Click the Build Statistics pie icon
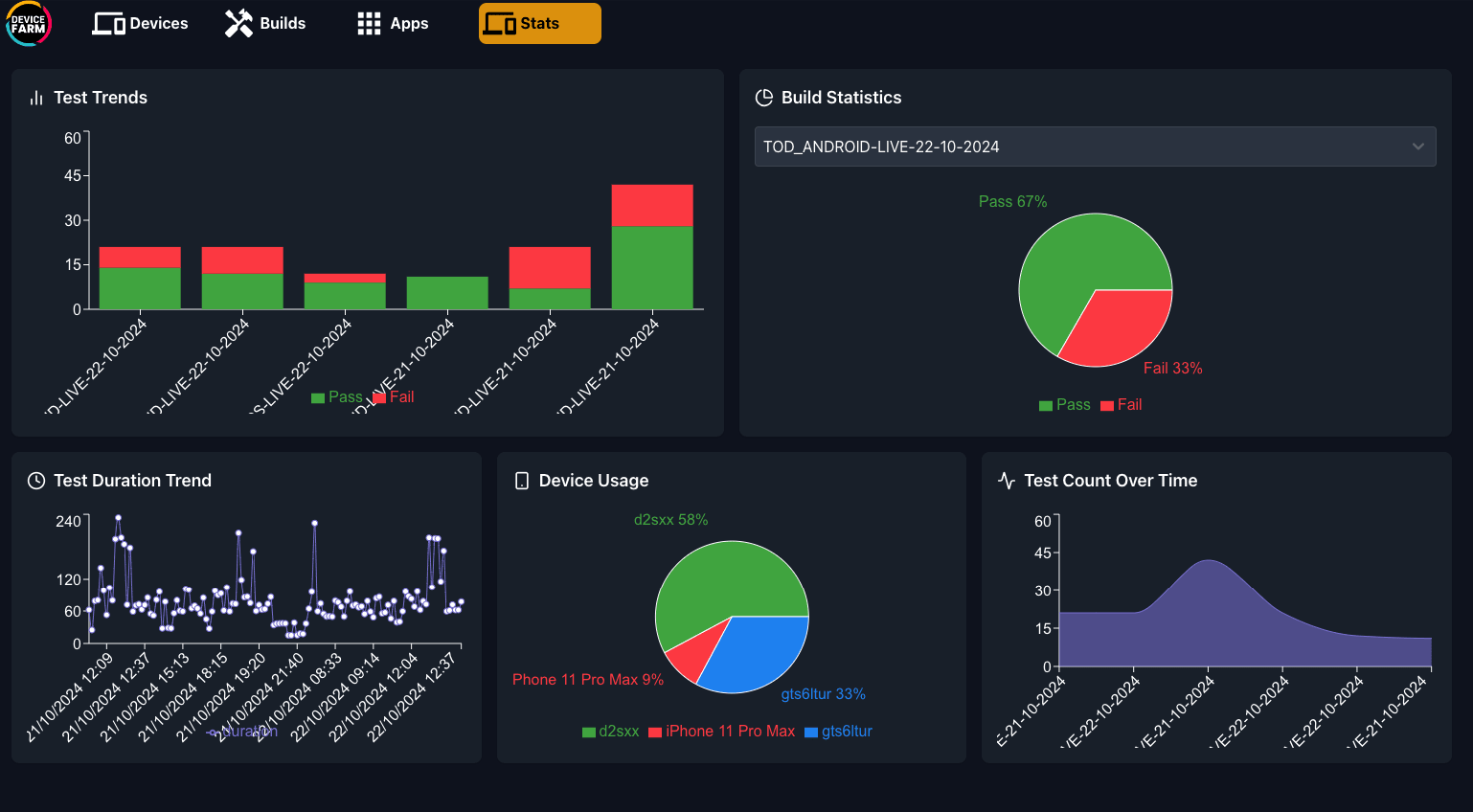 point(764,98)
